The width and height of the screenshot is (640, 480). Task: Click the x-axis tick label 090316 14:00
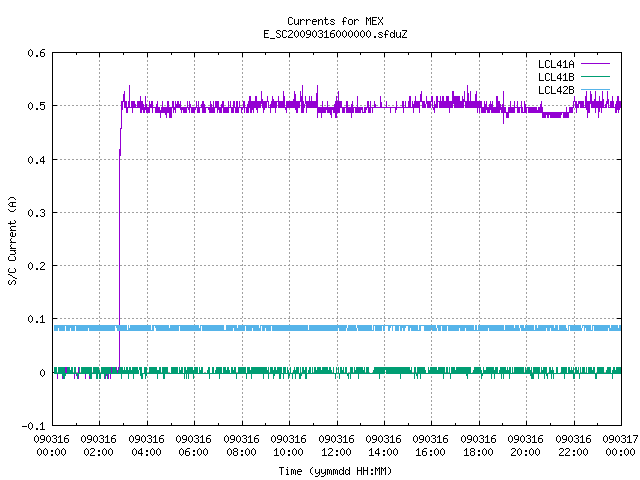(384, 446)
